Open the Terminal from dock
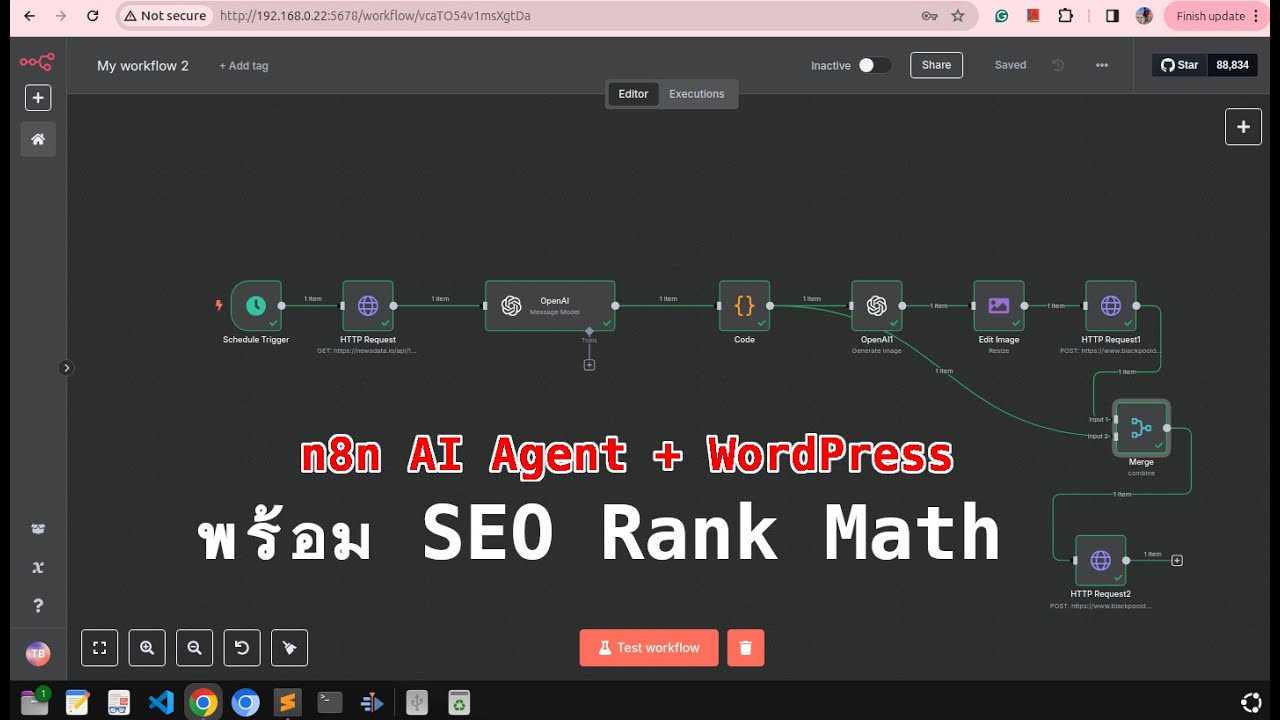The width and height of the screenshot is (1280, 720). point(330,703)
